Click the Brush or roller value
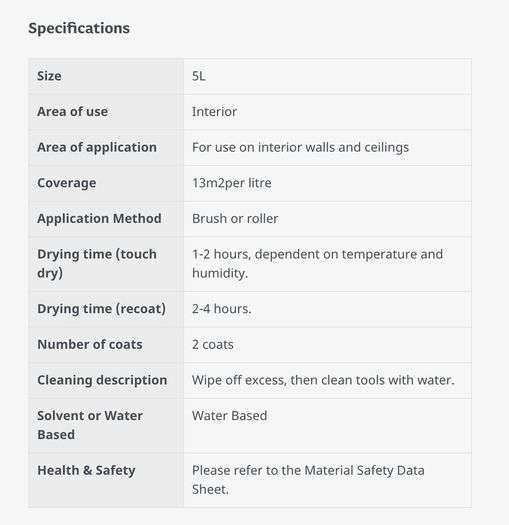The width and height of the screenshot is (509, 525). 235,219
